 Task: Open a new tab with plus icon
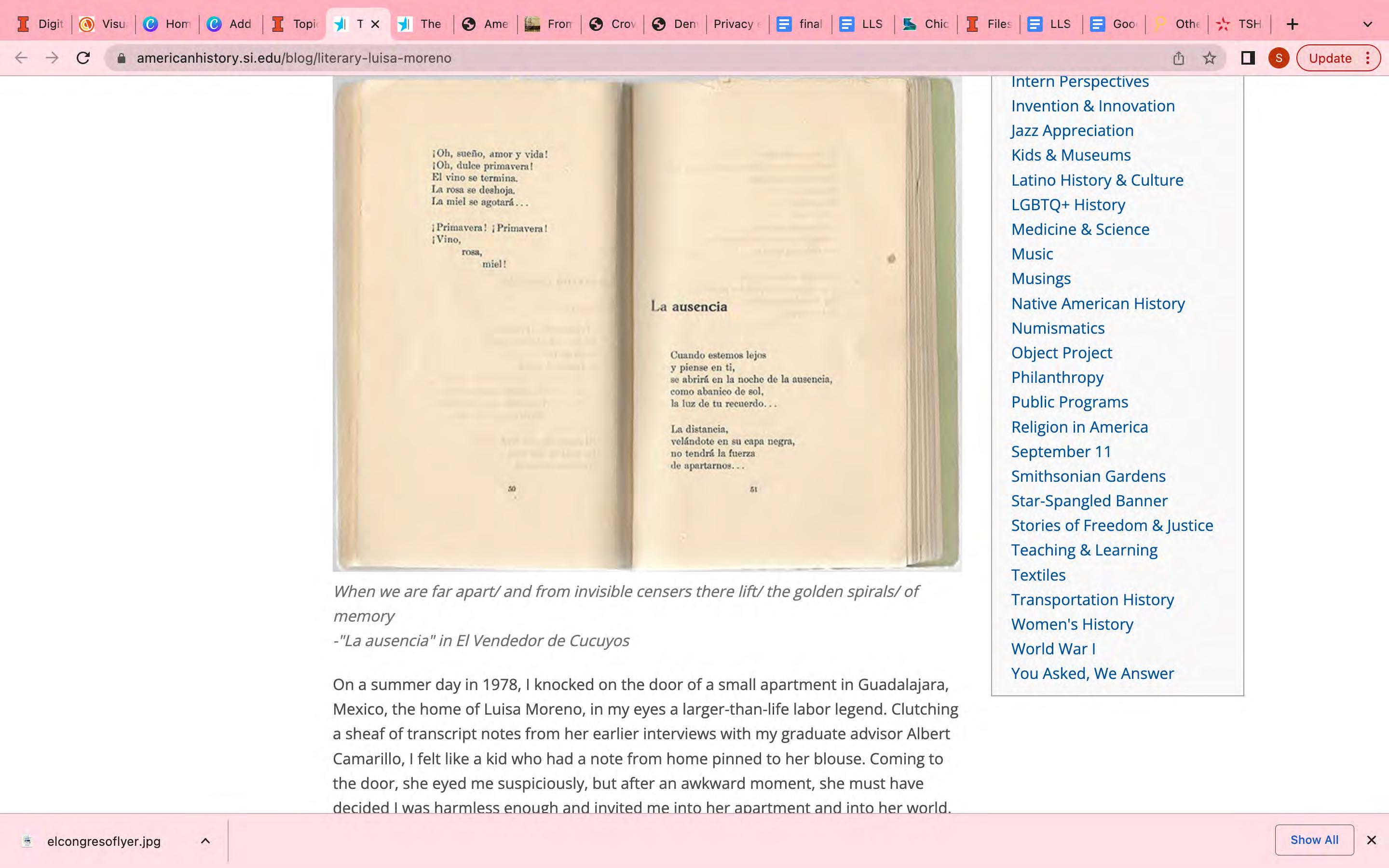pos(1292,24)
